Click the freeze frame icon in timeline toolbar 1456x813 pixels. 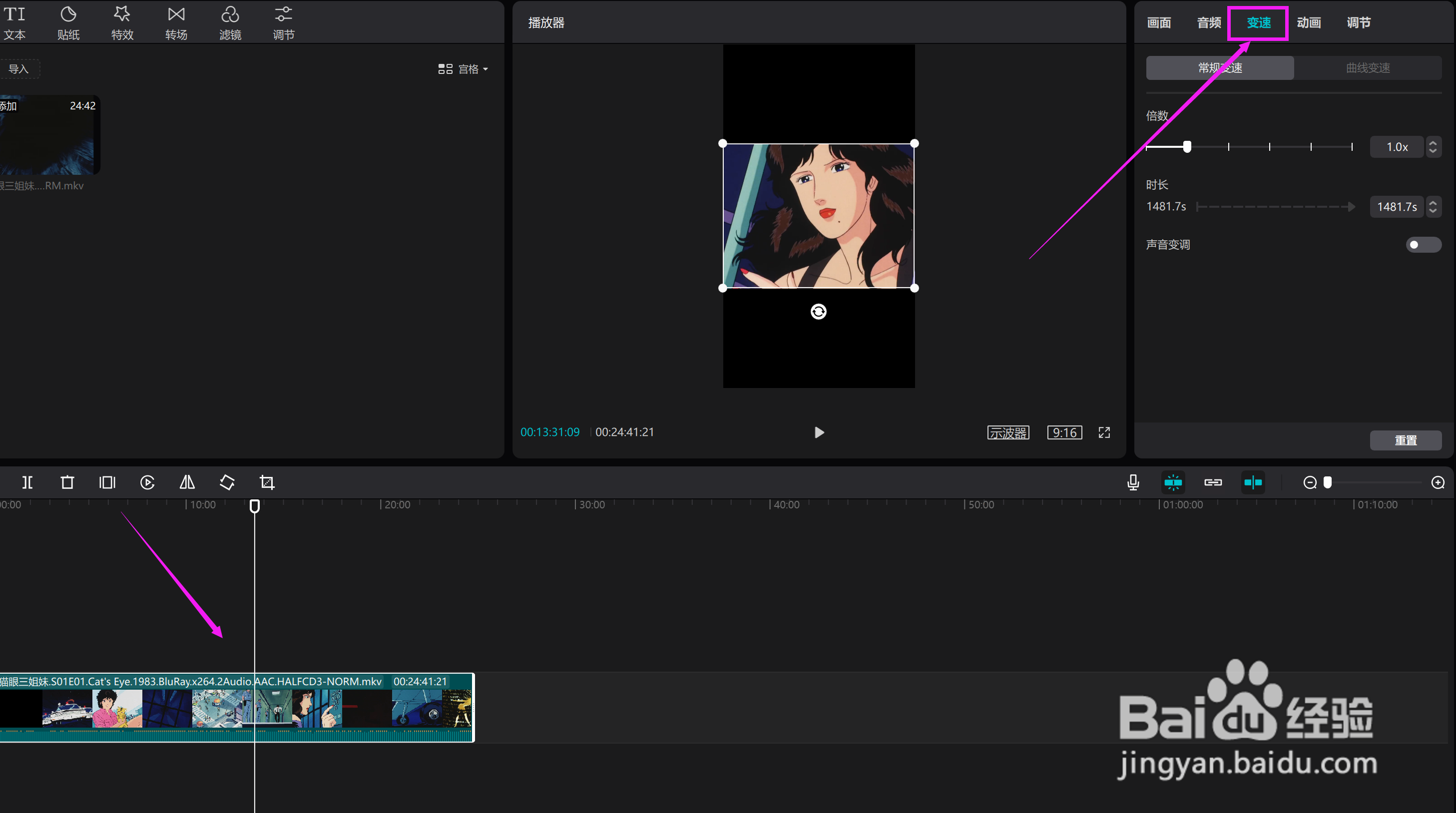(107, 482)
